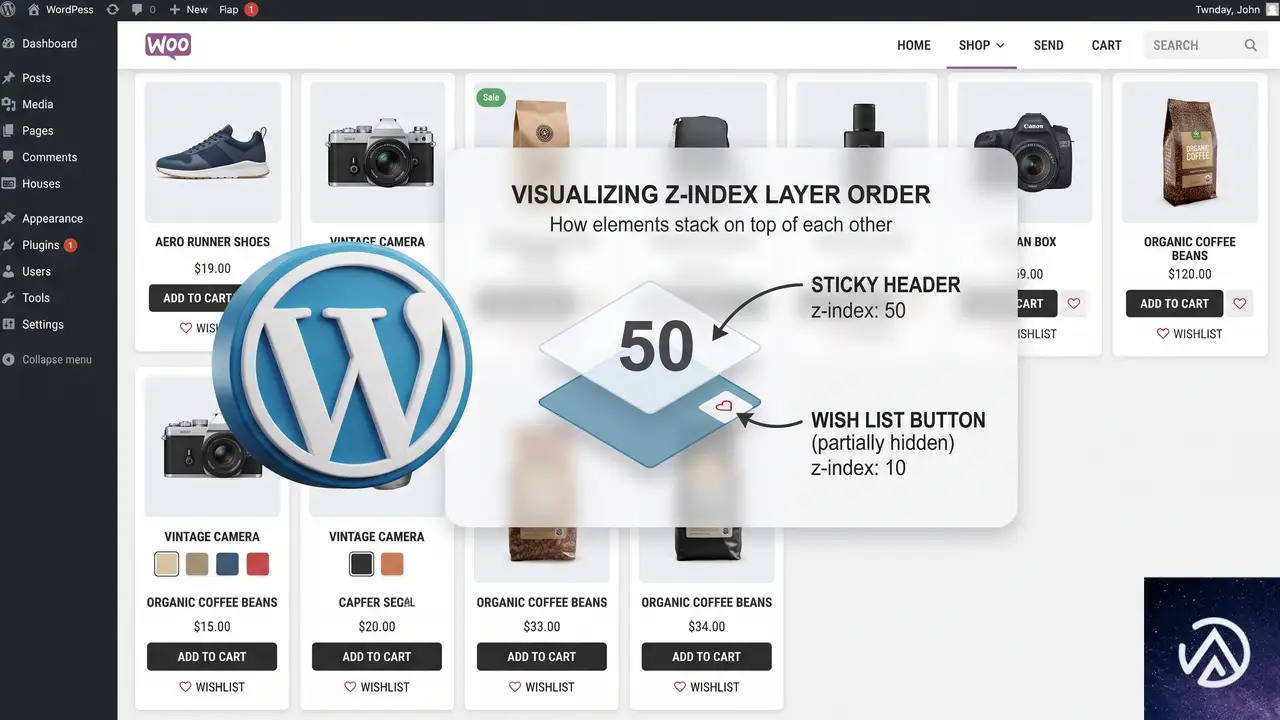Open SEND in the shop navigation
Viewport: 1280px width, 720px height.
click(x=1049, y=45)
